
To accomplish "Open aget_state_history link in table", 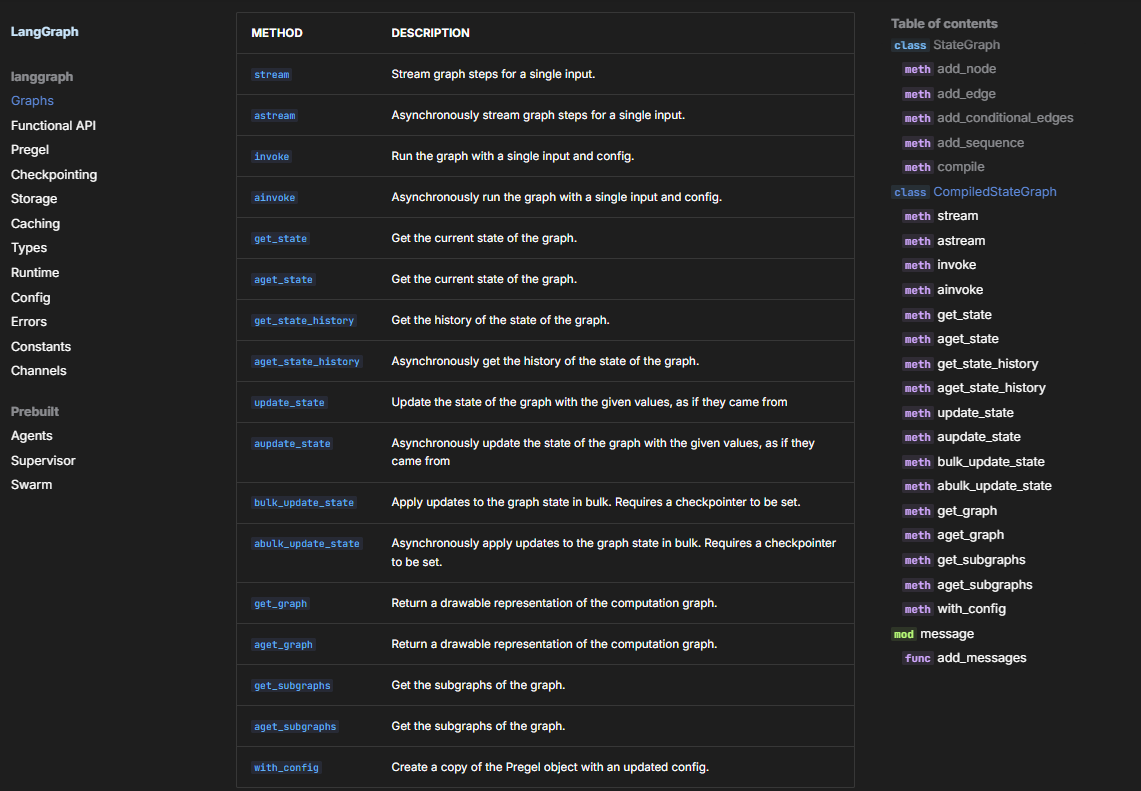I will (x=306, y=362).
